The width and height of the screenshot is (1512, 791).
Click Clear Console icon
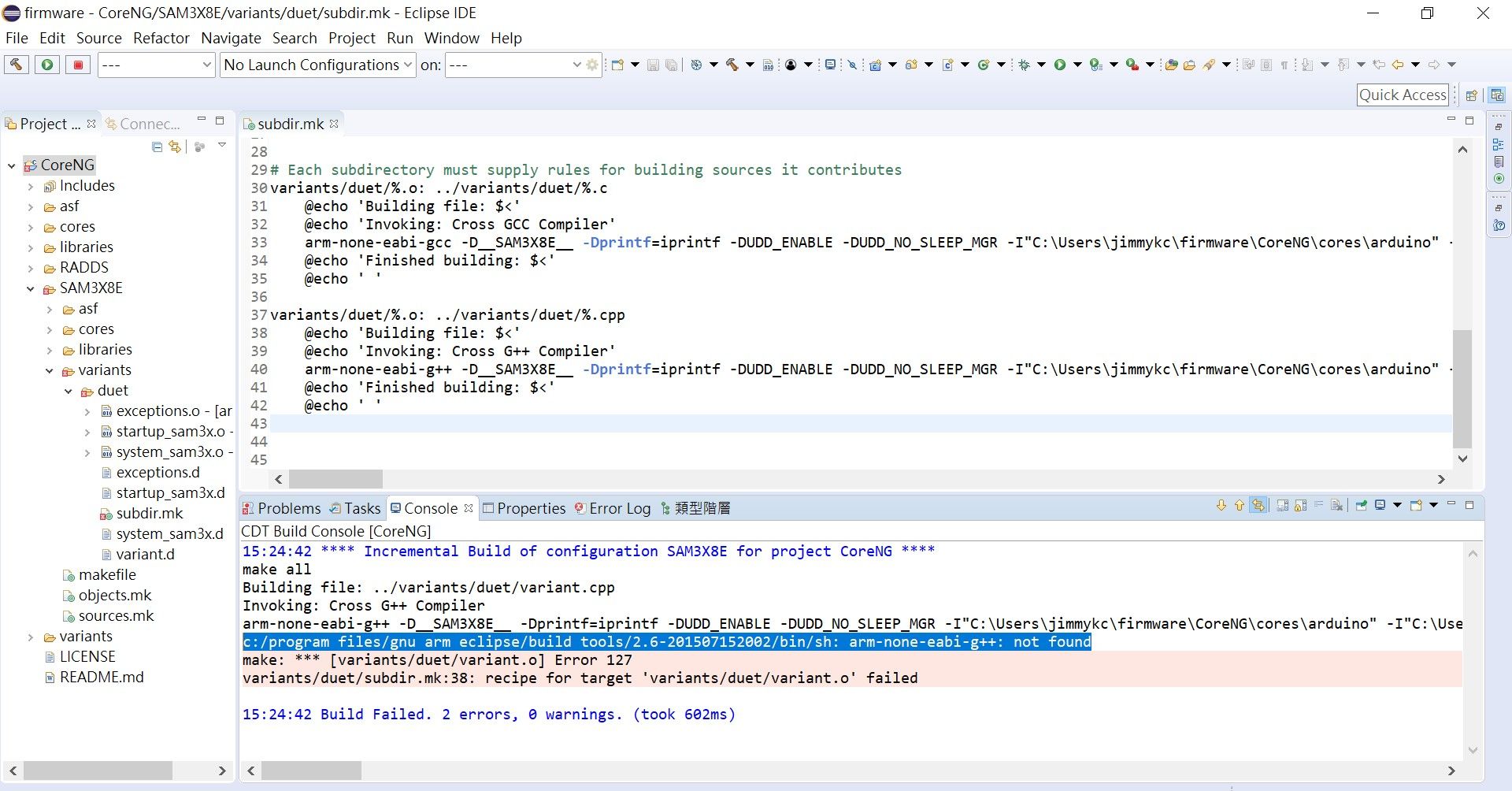click(x=1336, y=506)
